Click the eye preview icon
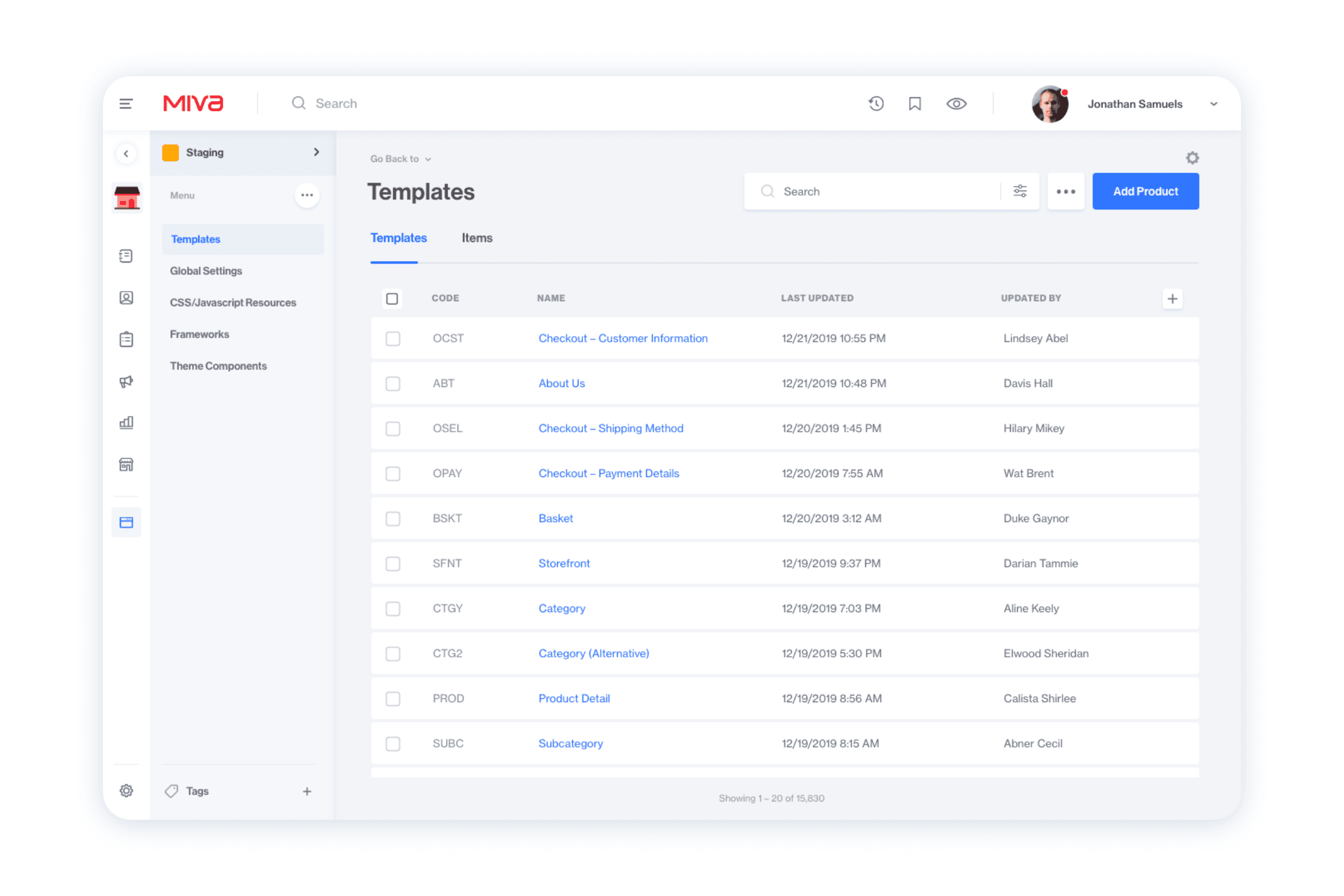 click(x=956, y=104)
